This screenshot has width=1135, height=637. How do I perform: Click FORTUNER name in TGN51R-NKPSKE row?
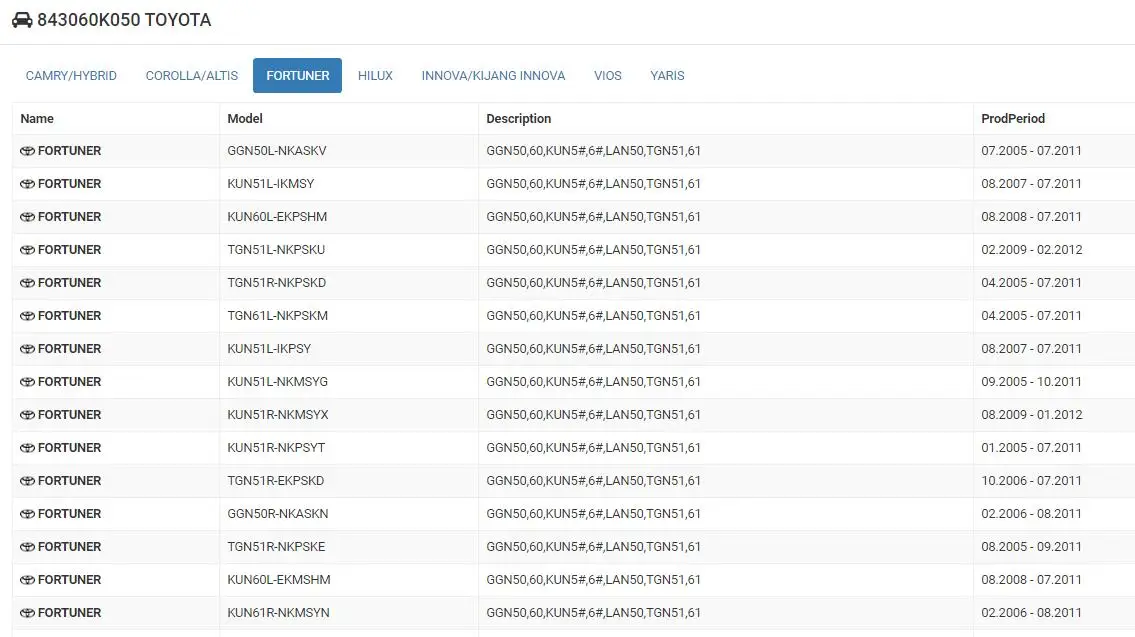click(69, 547)
